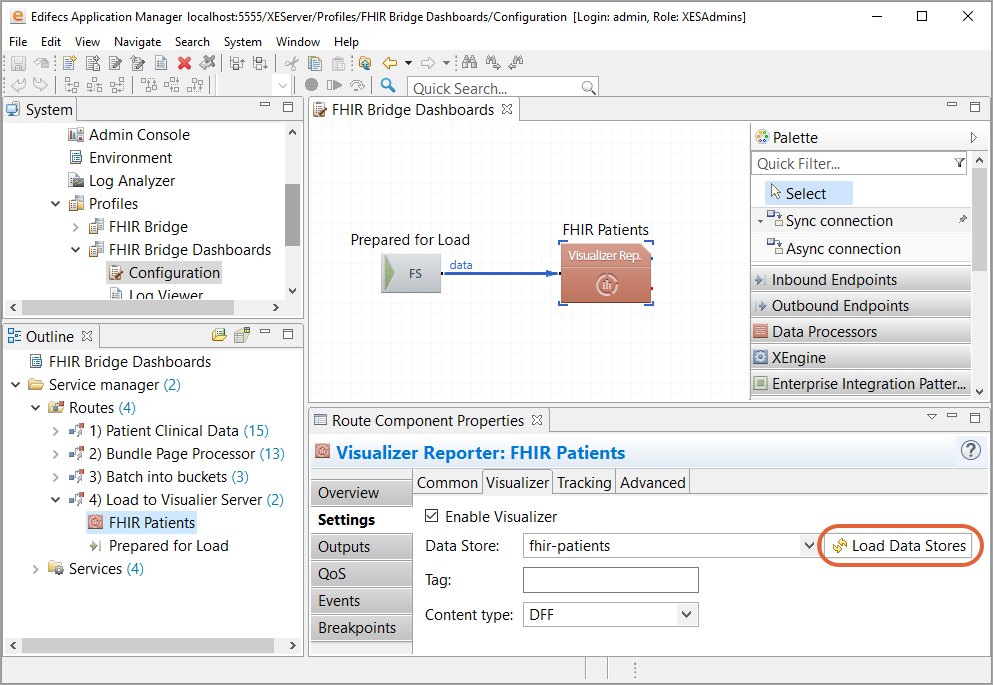Select the Overview side tab
Screen dimensions: 993x685
click(x=362, y=493)
